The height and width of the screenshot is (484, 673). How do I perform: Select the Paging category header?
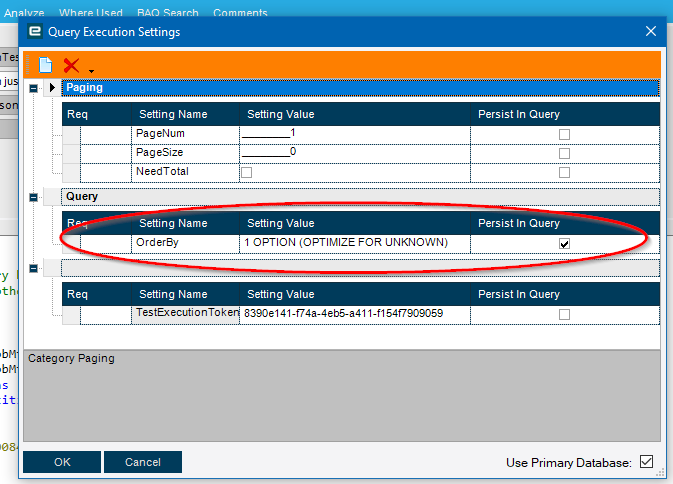361,88
